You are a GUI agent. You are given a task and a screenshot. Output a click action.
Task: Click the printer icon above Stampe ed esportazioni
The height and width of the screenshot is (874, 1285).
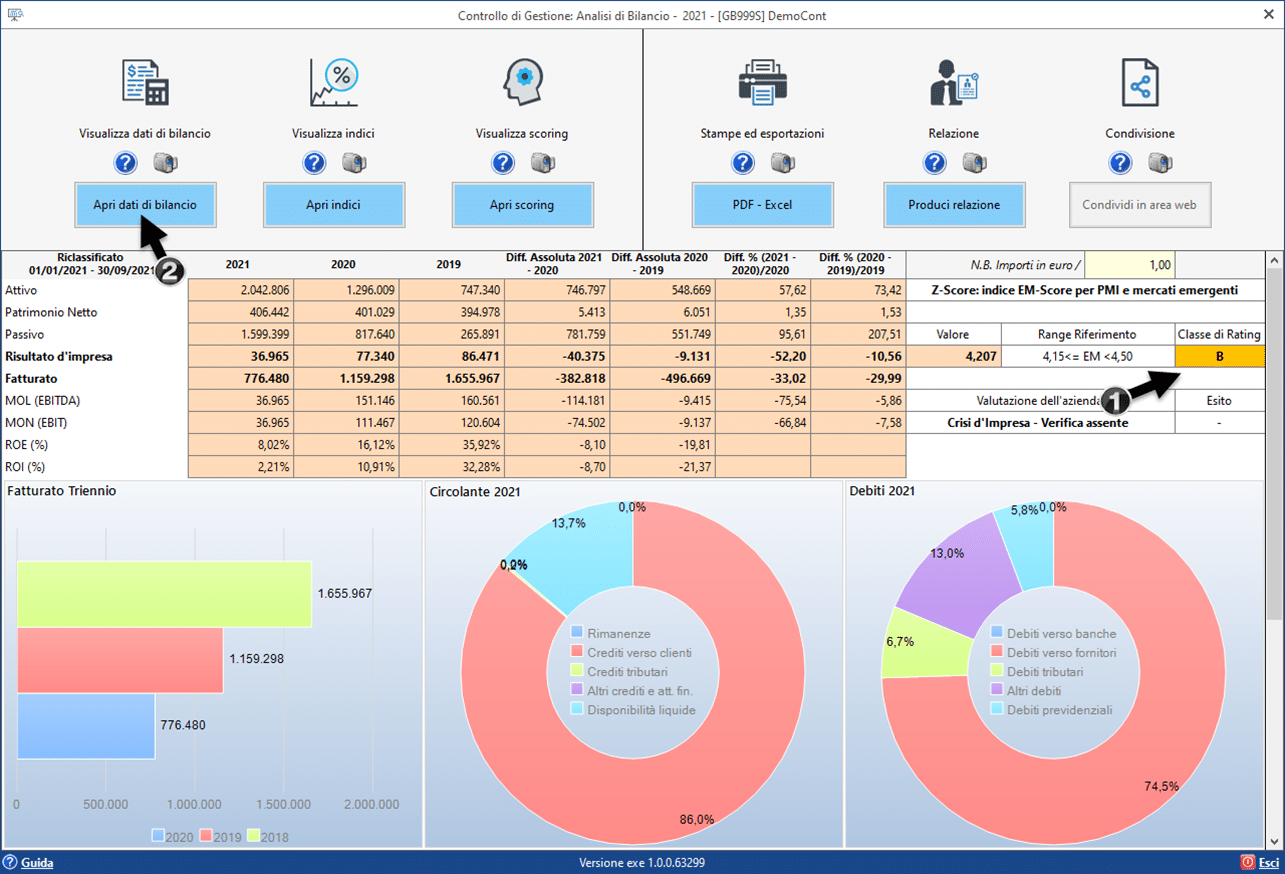point(763,82)
